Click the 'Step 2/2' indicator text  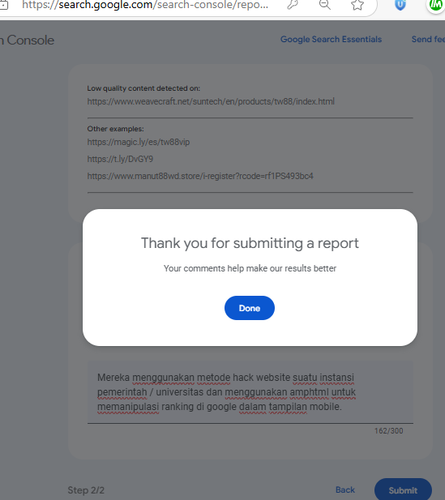(86, 490)
